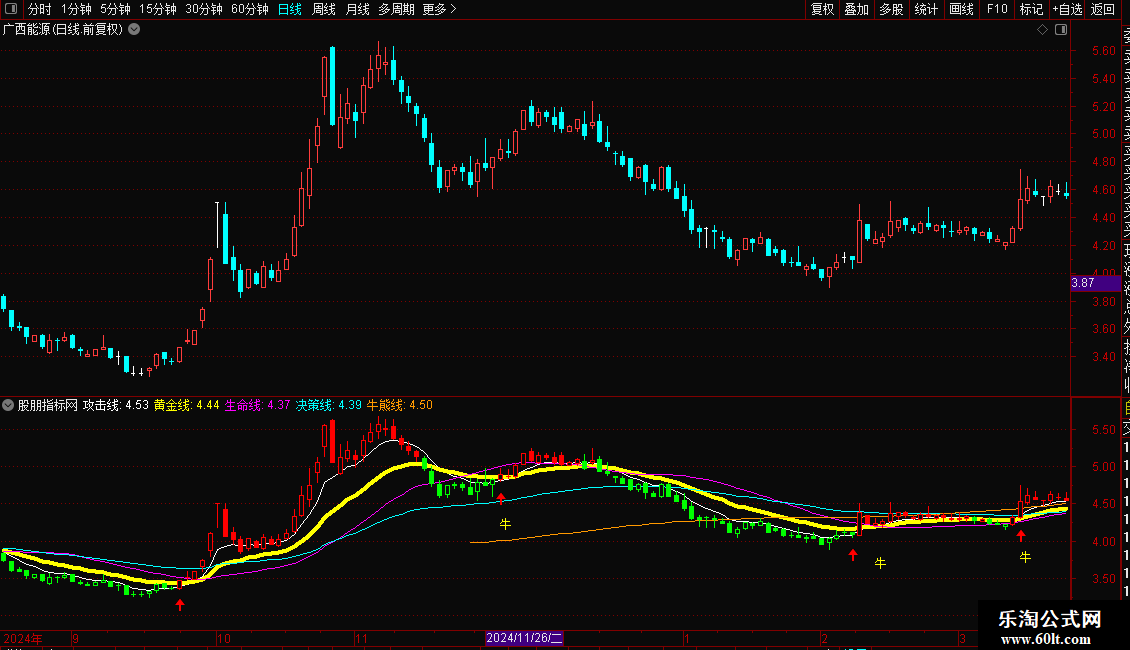Click the 5.60 price axis label

pos(1103,50)
